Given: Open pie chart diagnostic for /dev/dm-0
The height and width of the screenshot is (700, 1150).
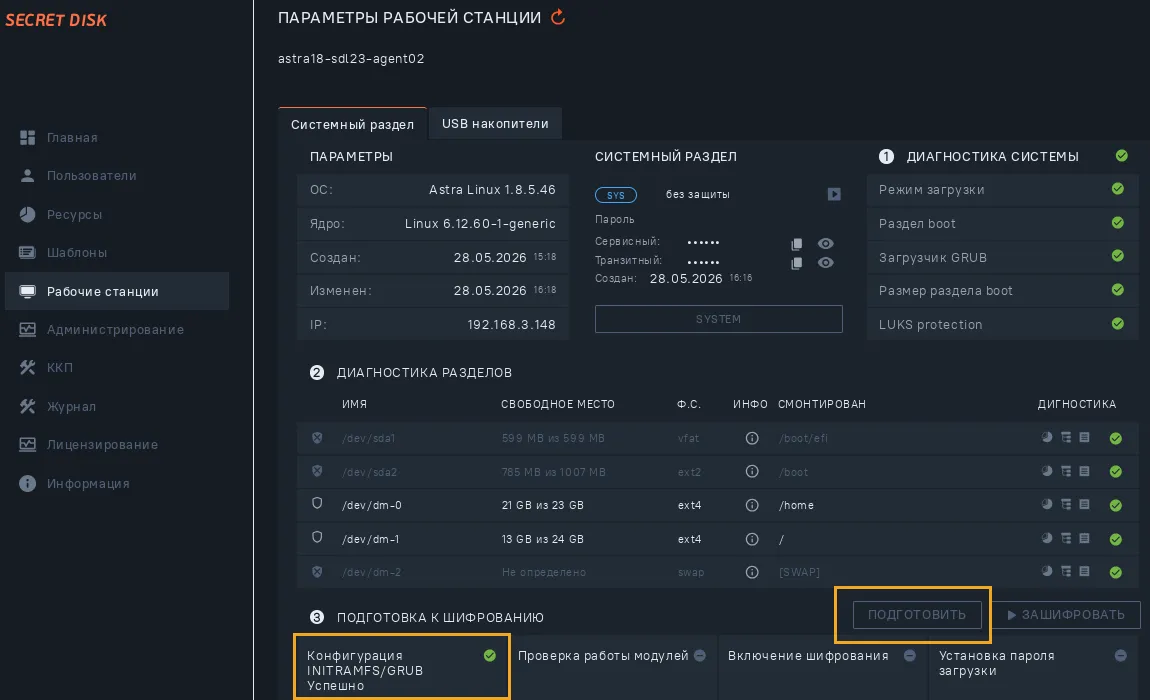Looking at the screenshot, I should (1047, 504).
